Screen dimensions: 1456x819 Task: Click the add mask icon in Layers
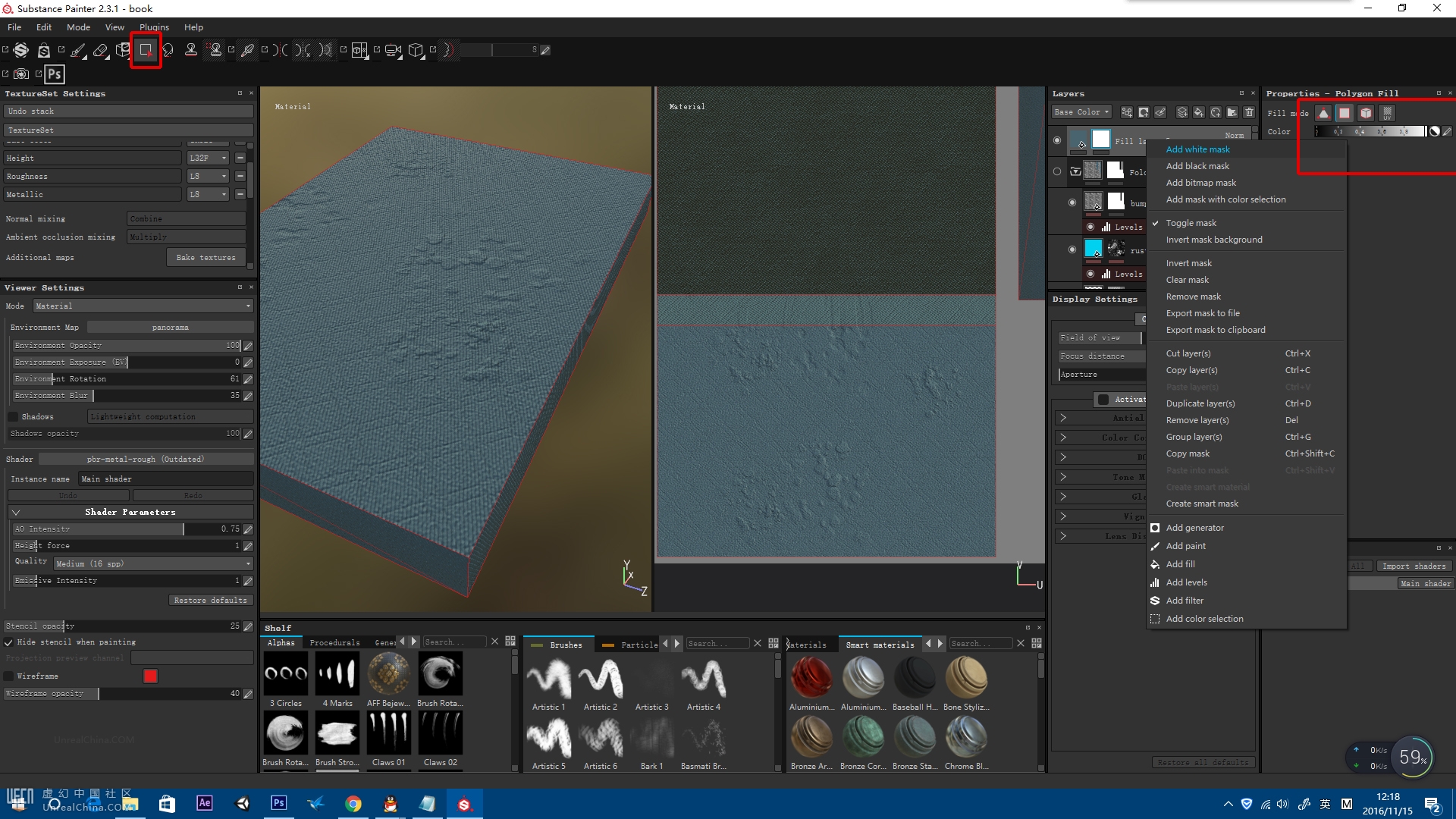[1144, 112]
